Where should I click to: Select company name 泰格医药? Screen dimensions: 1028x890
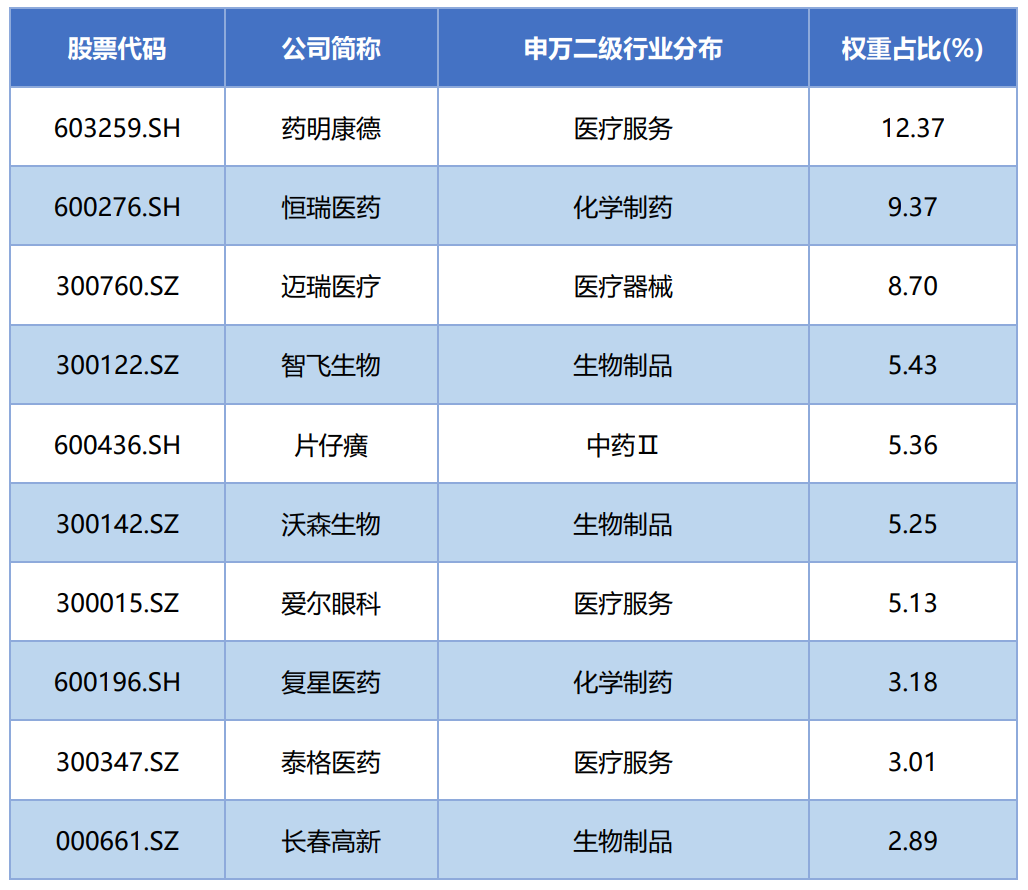pyautogui.click(x=331, y=762)
